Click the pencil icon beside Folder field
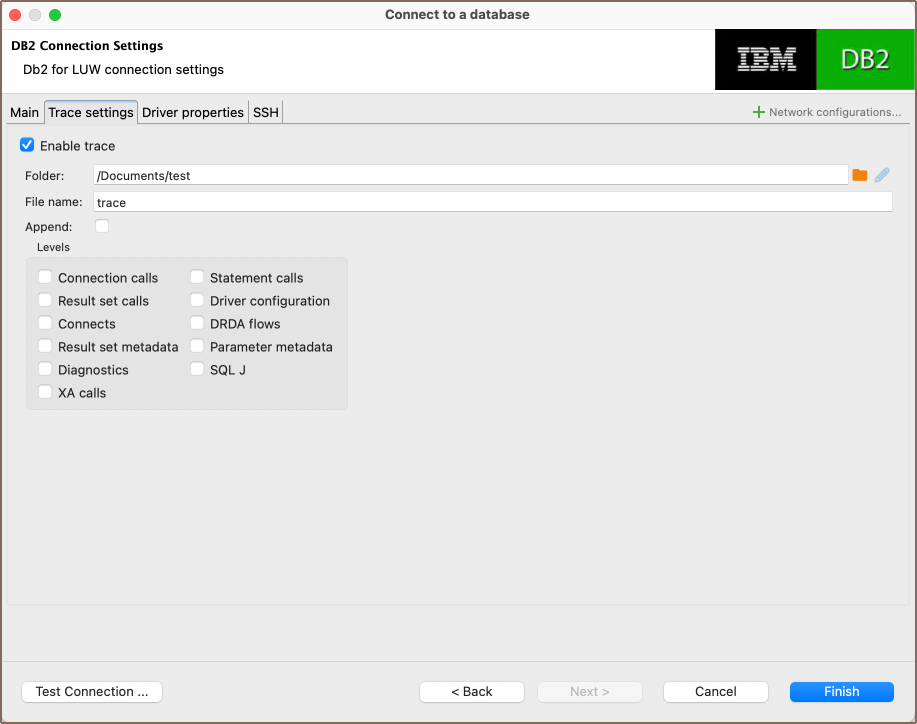917x724 pixels. pos(881,175)
